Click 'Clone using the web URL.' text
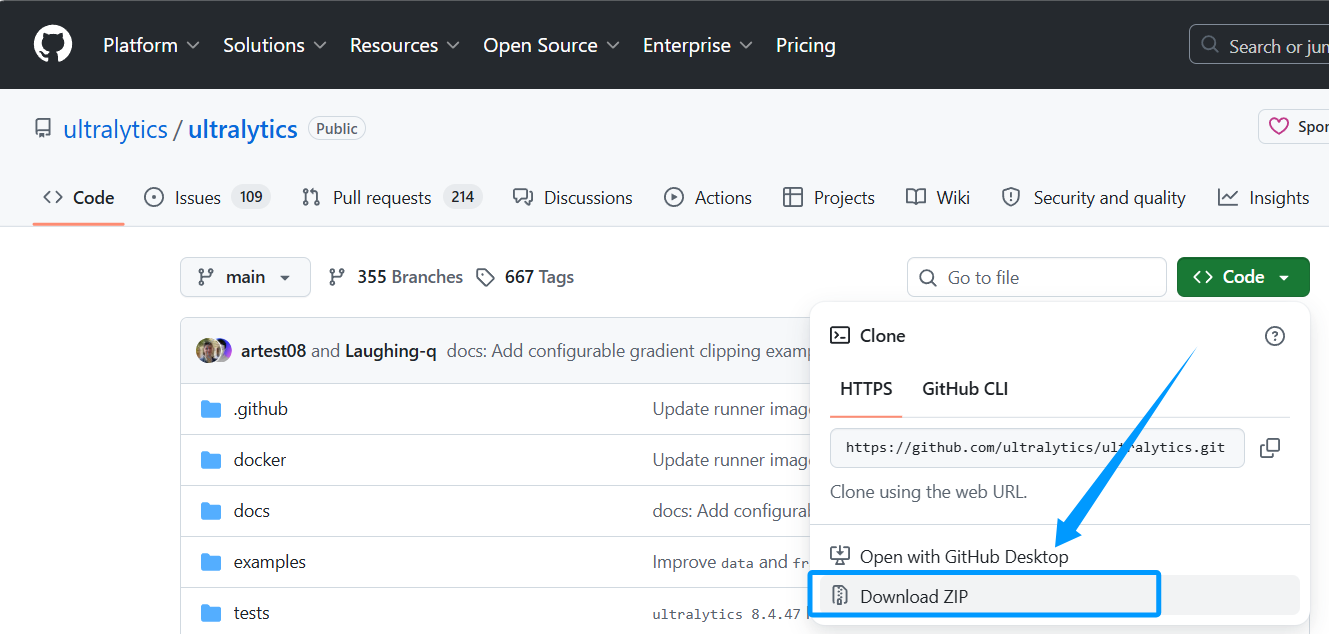 928,492
